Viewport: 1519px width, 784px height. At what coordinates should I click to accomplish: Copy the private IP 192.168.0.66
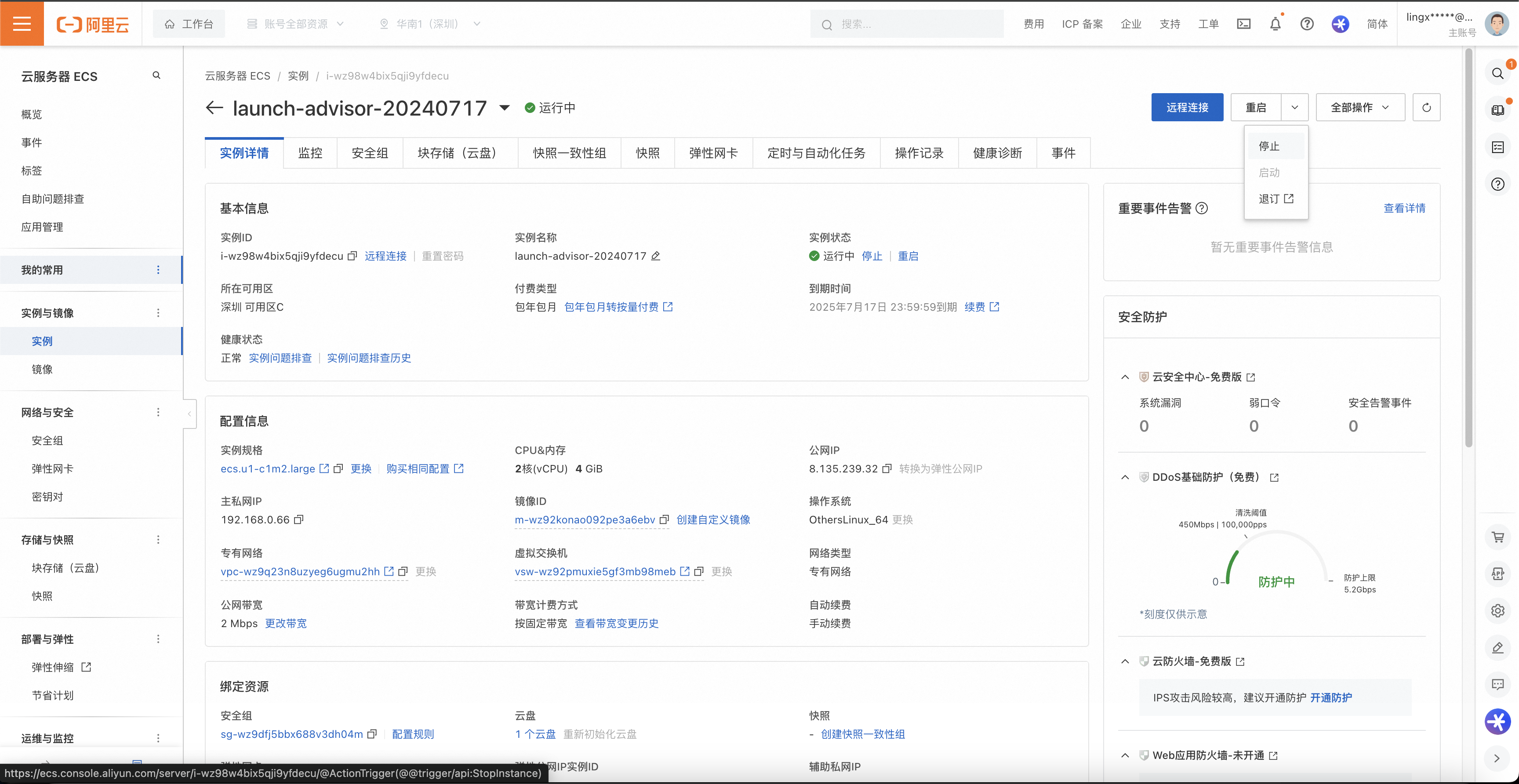298,519
